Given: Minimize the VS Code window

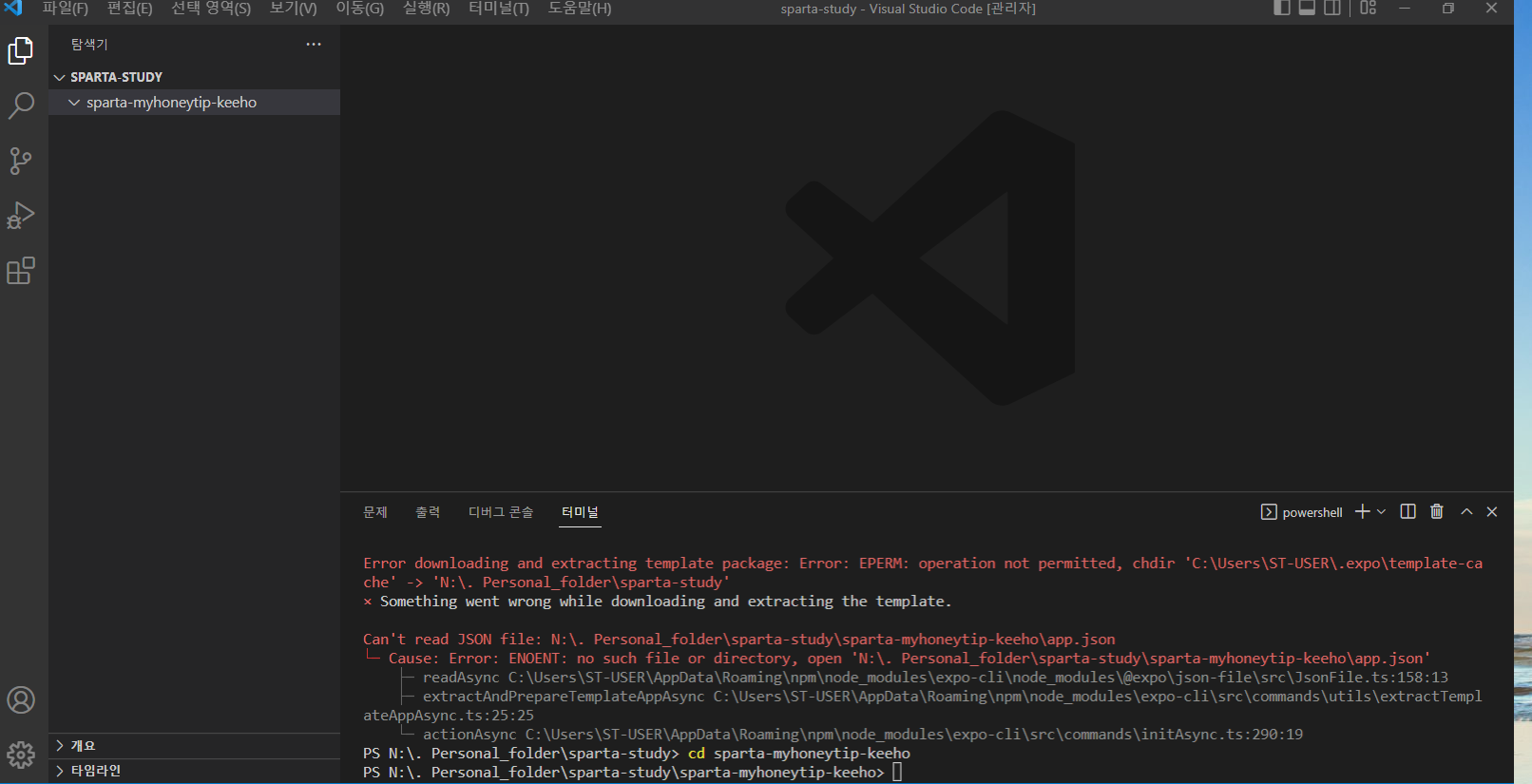Looking at the screenshot, I should 1405,8.
